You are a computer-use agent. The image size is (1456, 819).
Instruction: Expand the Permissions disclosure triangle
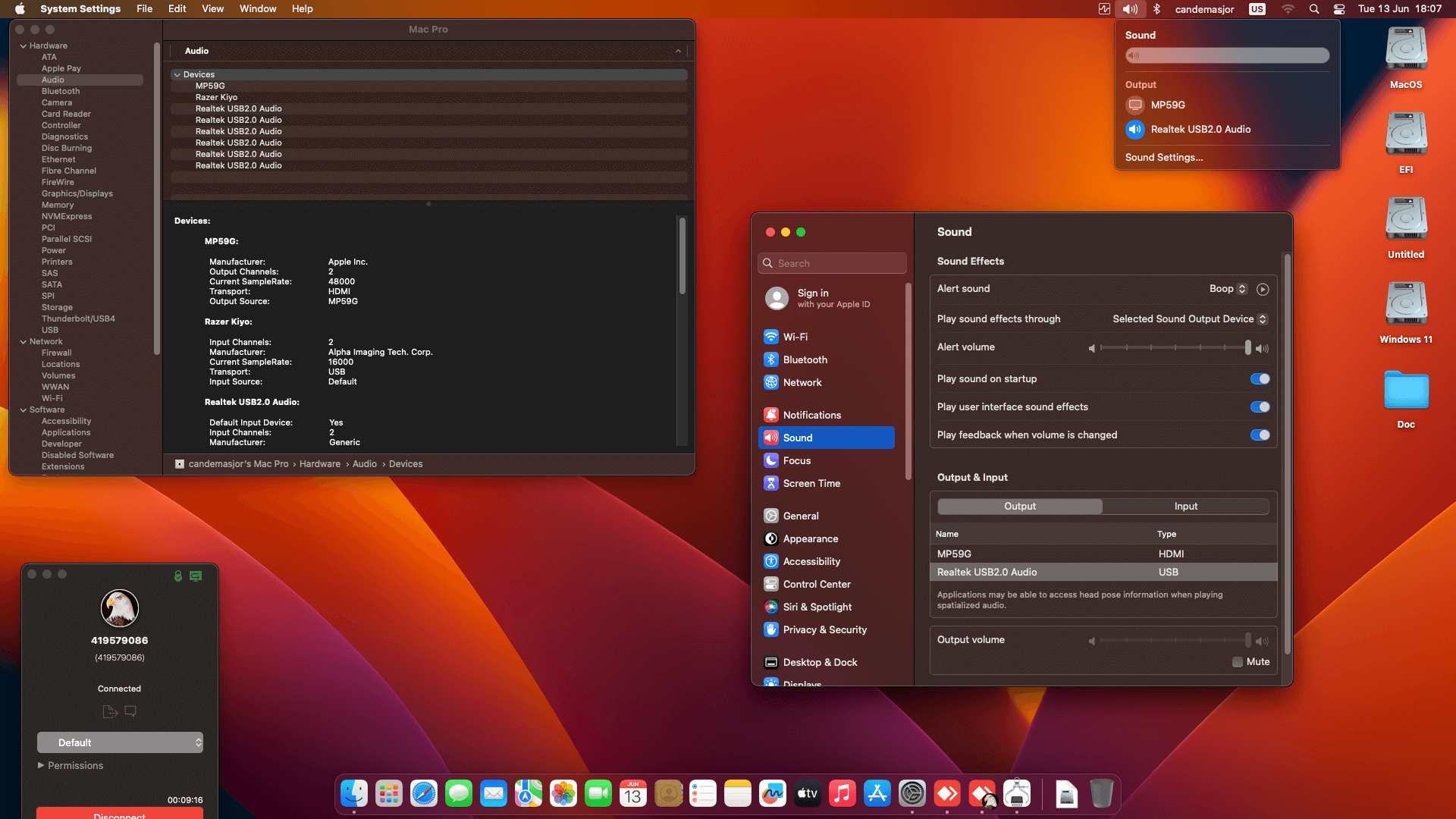point(41,765)
